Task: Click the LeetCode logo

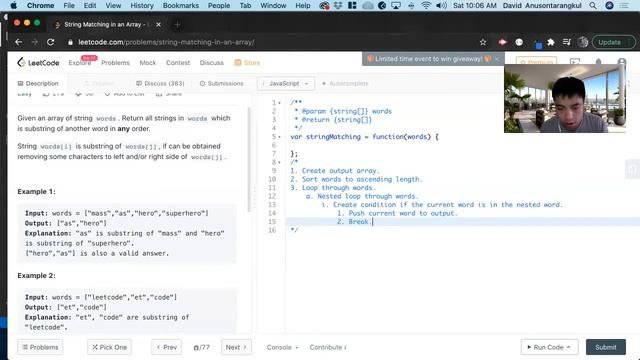Action: 38,62
